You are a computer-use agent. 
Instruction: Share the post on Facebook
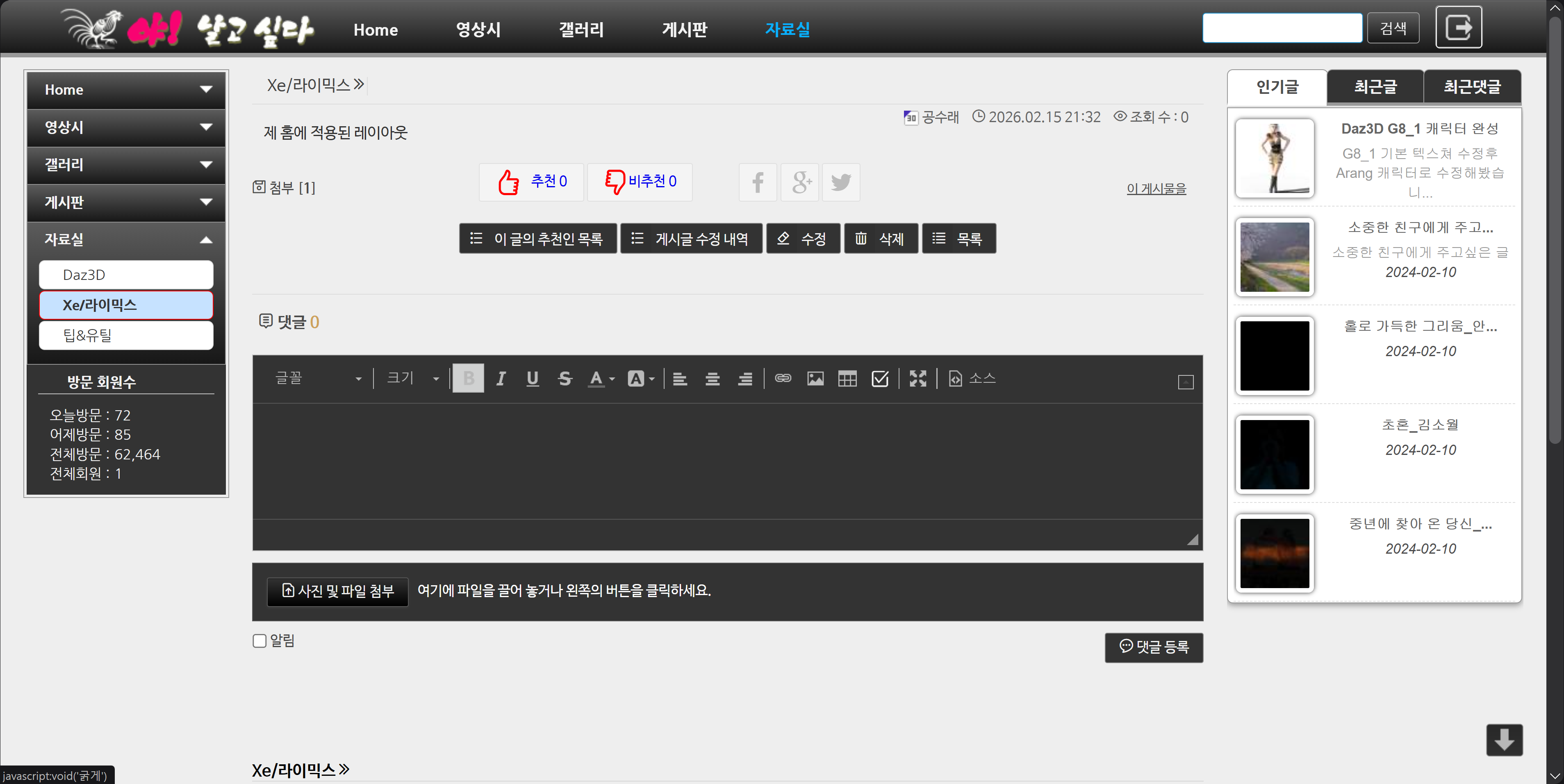757,182
